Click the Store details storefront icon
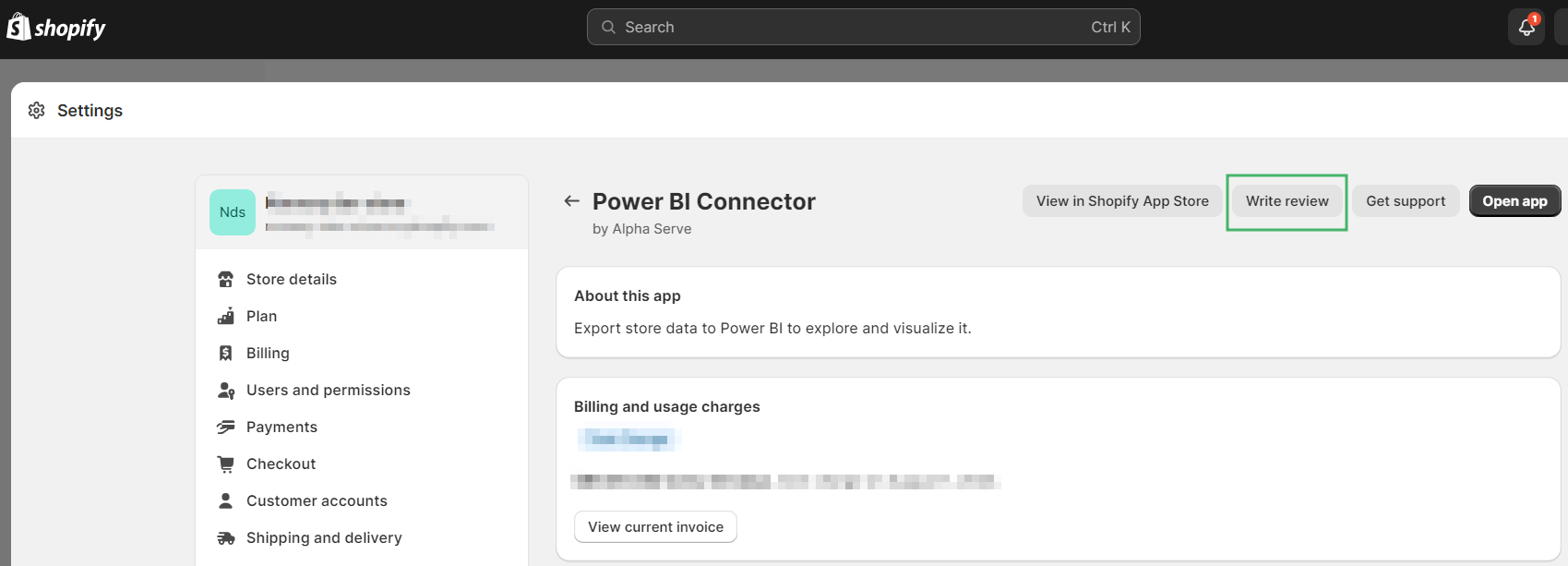The width and height of the screenshot is (1568, 566). click(x=226, y=279)
